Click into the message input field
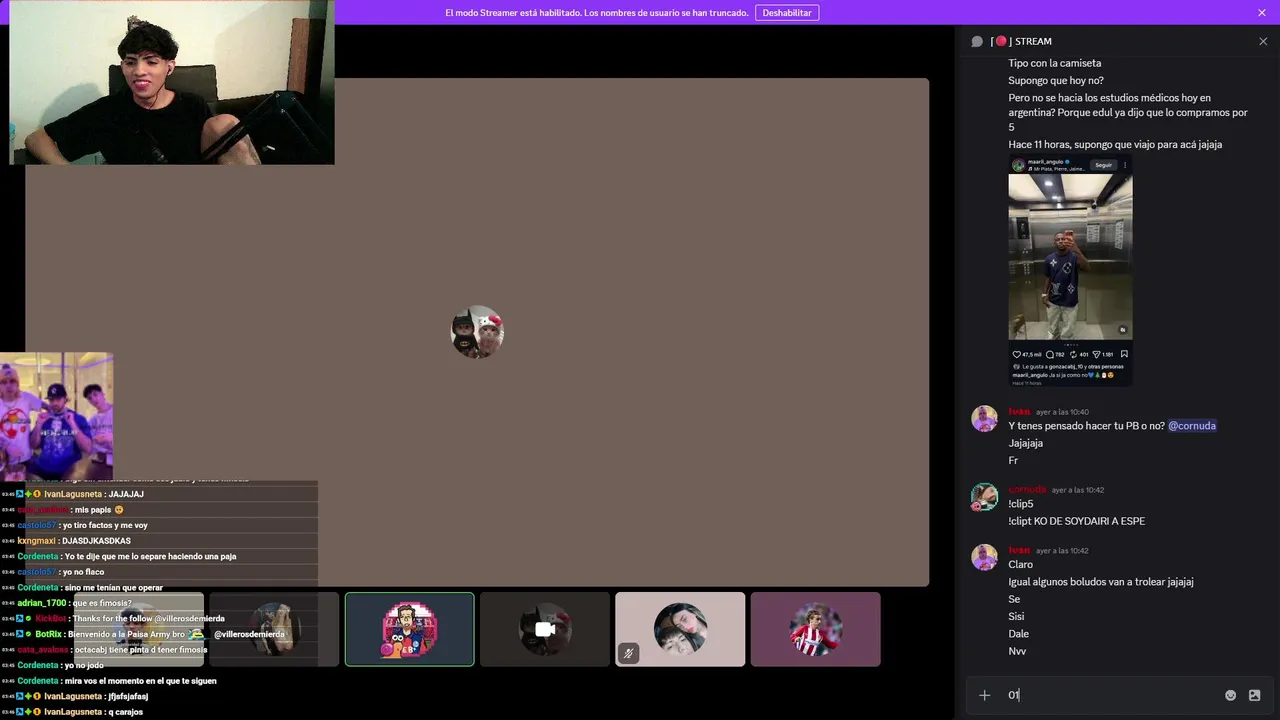Viewport: 1280px width, 720px height. click(1110, 695)
